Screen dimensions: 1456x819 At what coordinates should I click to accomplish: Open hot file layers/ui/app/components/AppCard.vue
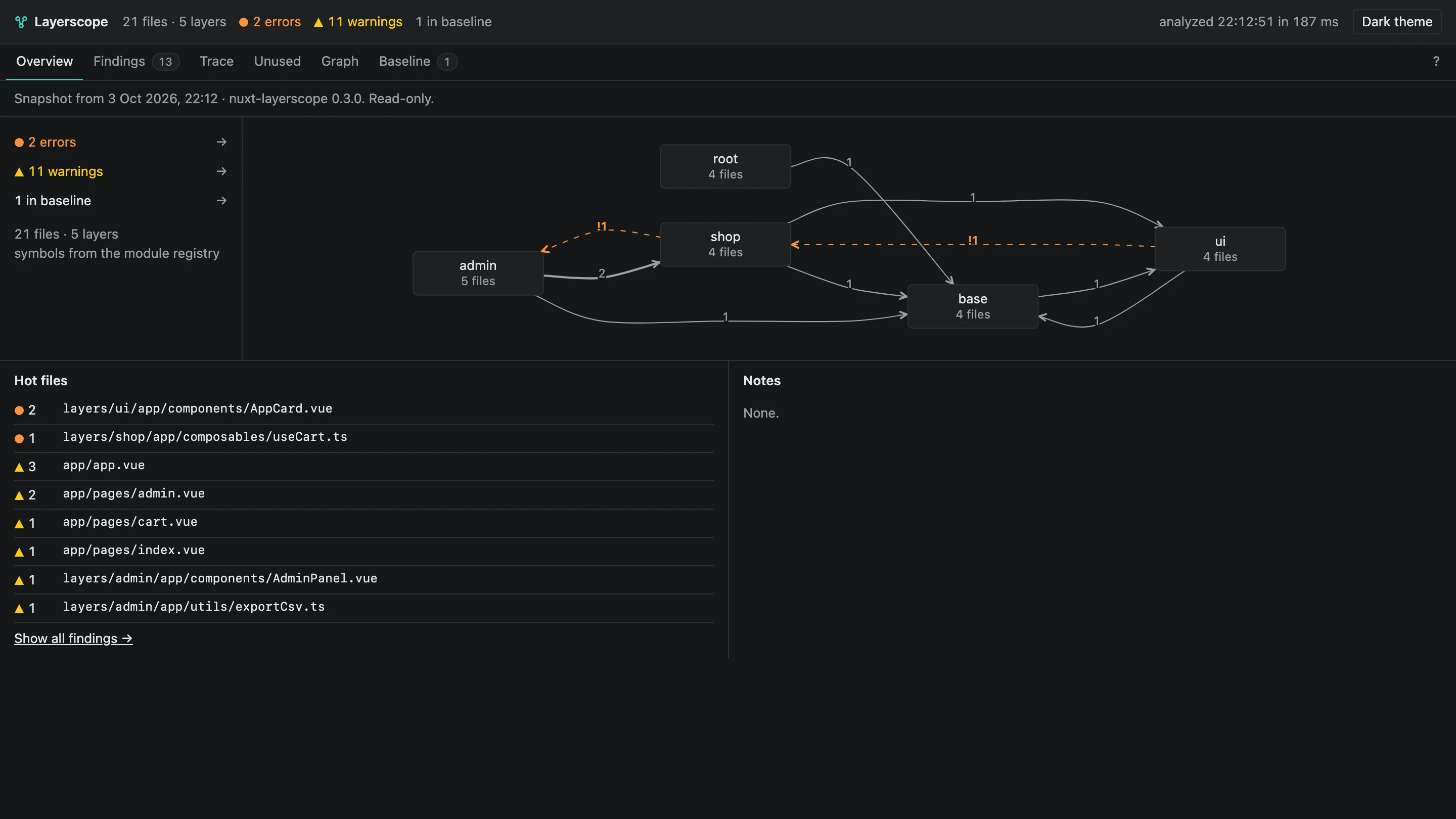(x=364, y=410)
